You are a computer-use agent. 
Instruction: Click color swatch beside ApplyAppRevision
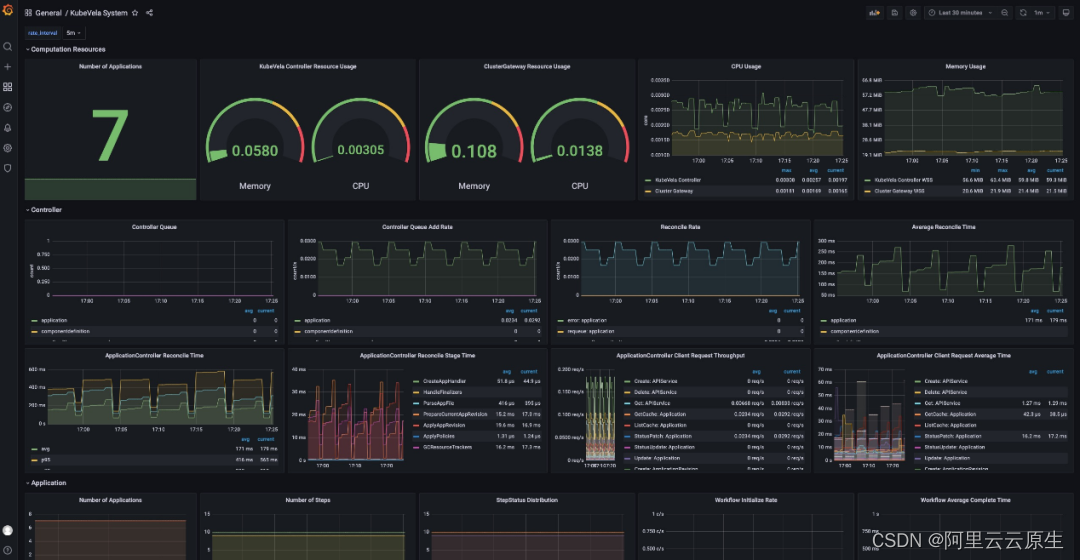(417, 425)
